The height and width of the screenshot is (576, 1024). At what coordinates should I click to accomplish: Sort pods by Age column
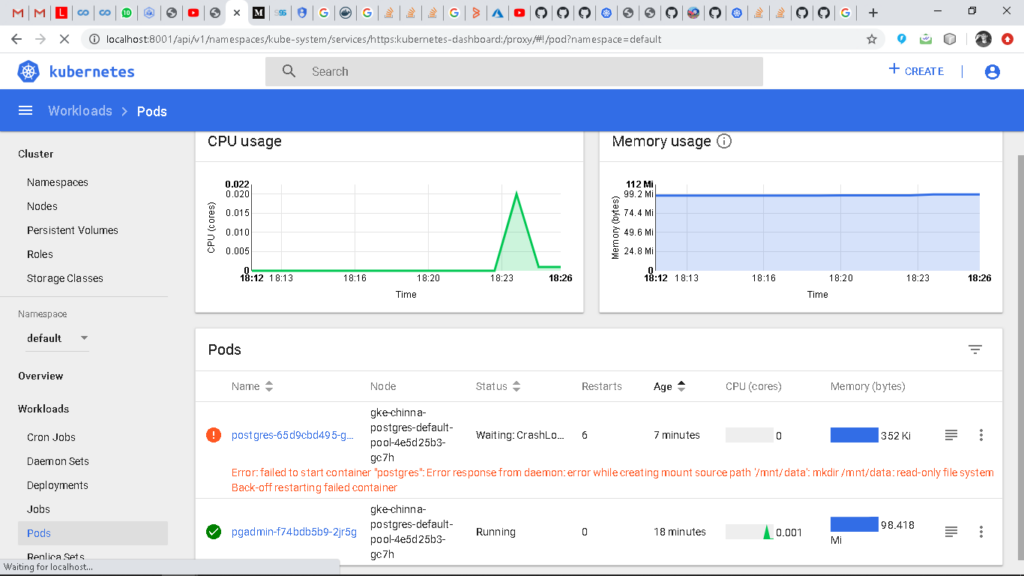669,386
